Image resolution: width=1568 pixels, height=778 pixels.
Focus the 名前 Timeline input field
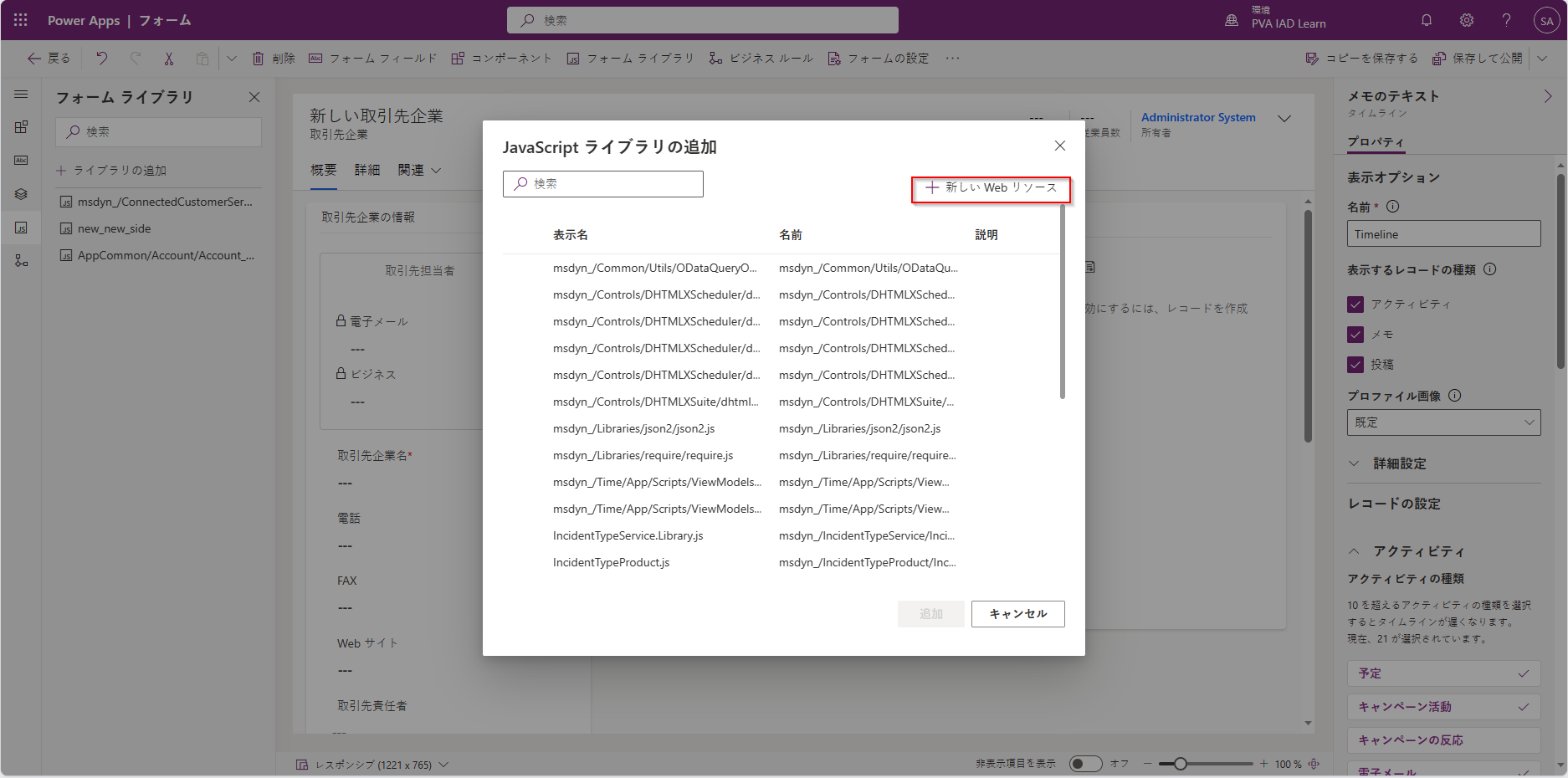click(x=1444, y=234)
